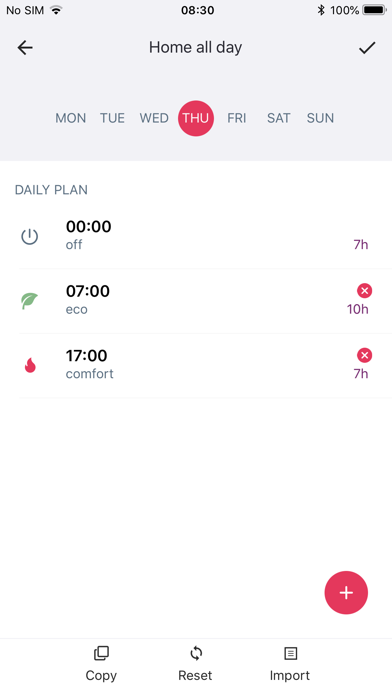The image size is (392, 696).
Task: Tap the green eco leaf icon
Action: [30, 301]
